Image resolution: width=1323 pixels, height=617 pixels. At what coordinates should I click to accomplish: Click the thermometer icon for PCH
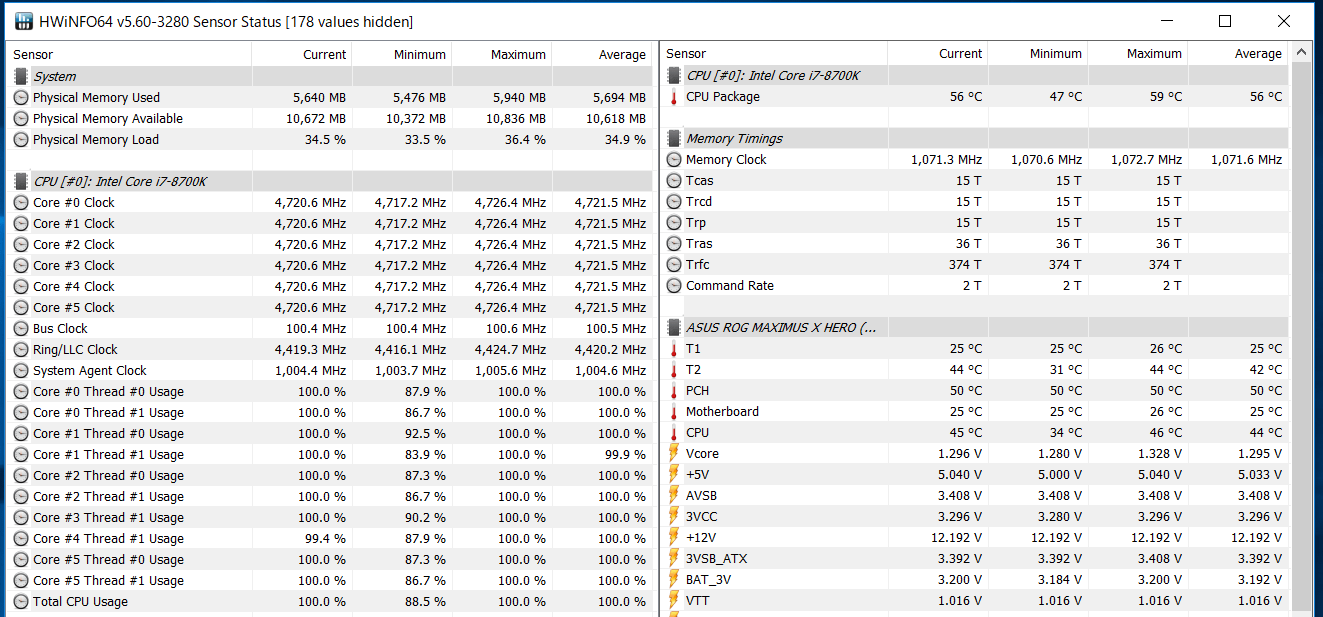(x=674, y=391)
